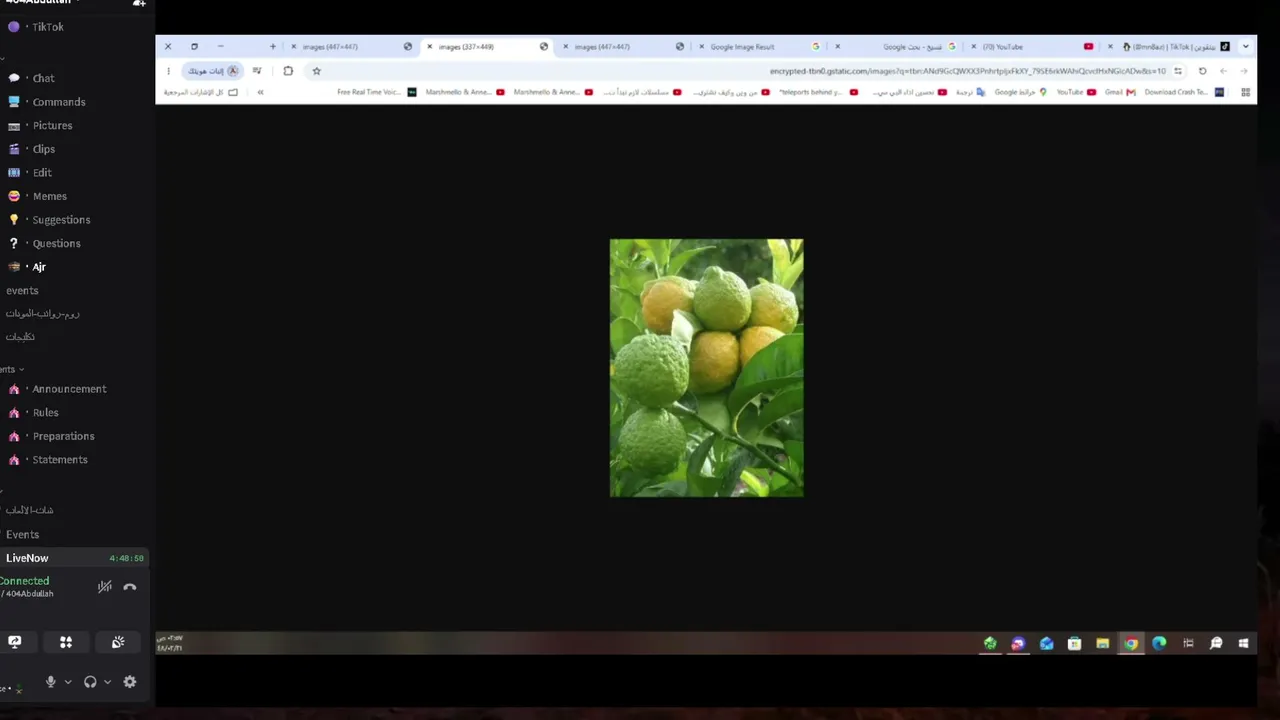Open the soundboard button

(x=118, y=642)
